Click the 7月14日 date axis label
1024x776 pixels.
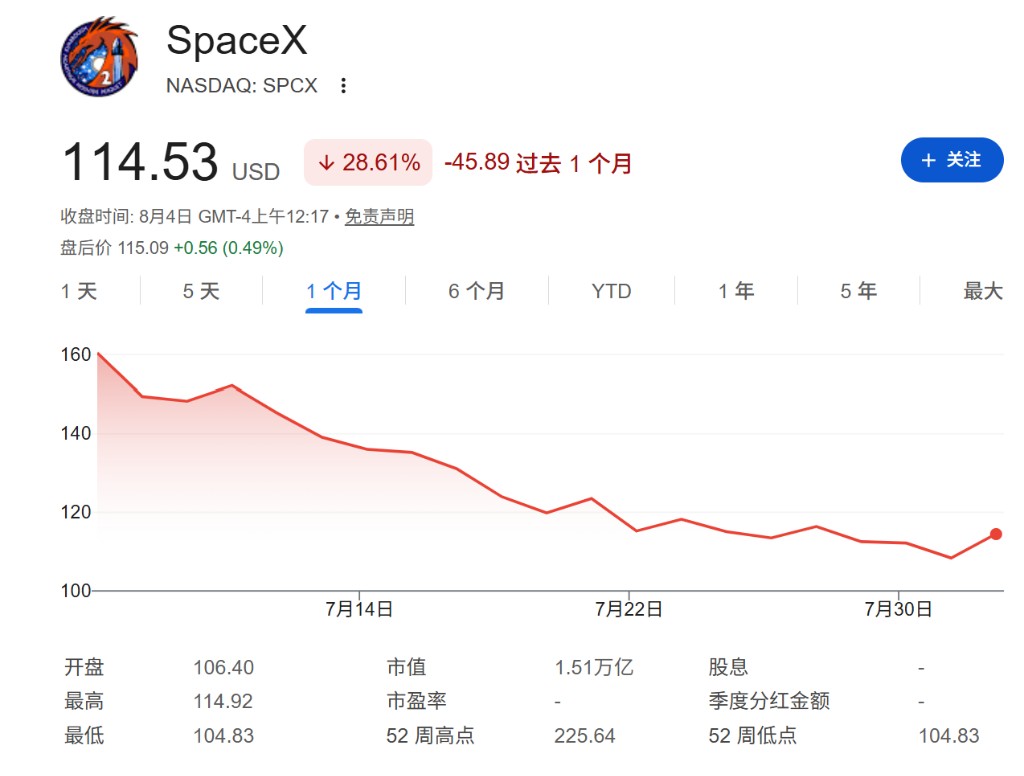(359, 609)
